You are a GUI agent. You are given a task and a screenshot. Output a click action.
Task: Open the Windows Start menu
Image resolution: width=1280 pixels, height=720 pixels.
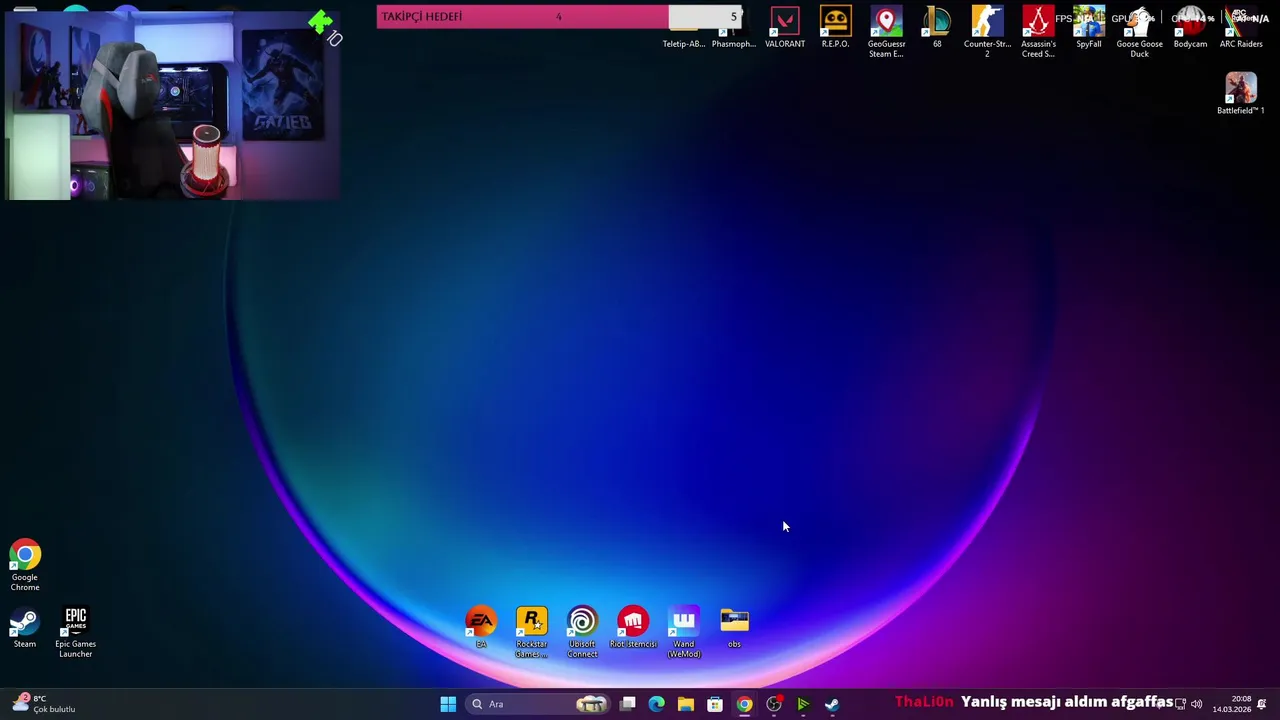point(448,704)
